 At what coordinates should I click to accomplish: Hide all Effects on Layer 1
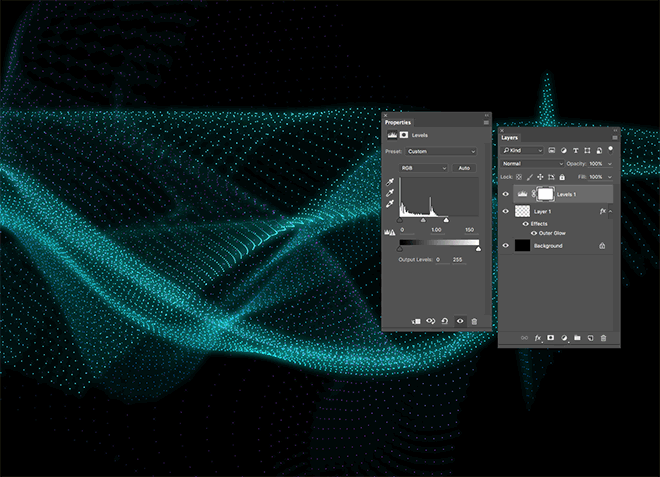525,224
